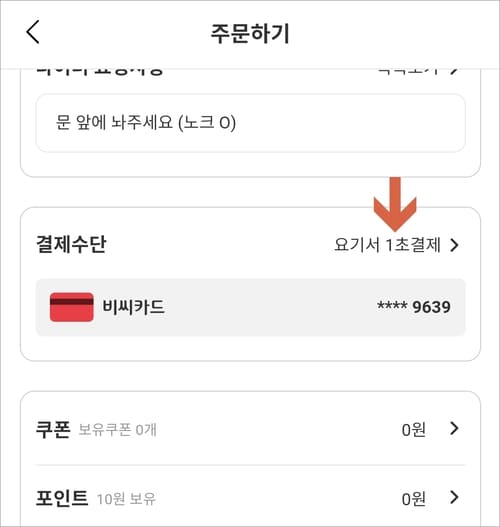The height and width of the screenshot is (527, 500).
Task: Open the partially hidden rider request option link
Action: coord(418,72)
